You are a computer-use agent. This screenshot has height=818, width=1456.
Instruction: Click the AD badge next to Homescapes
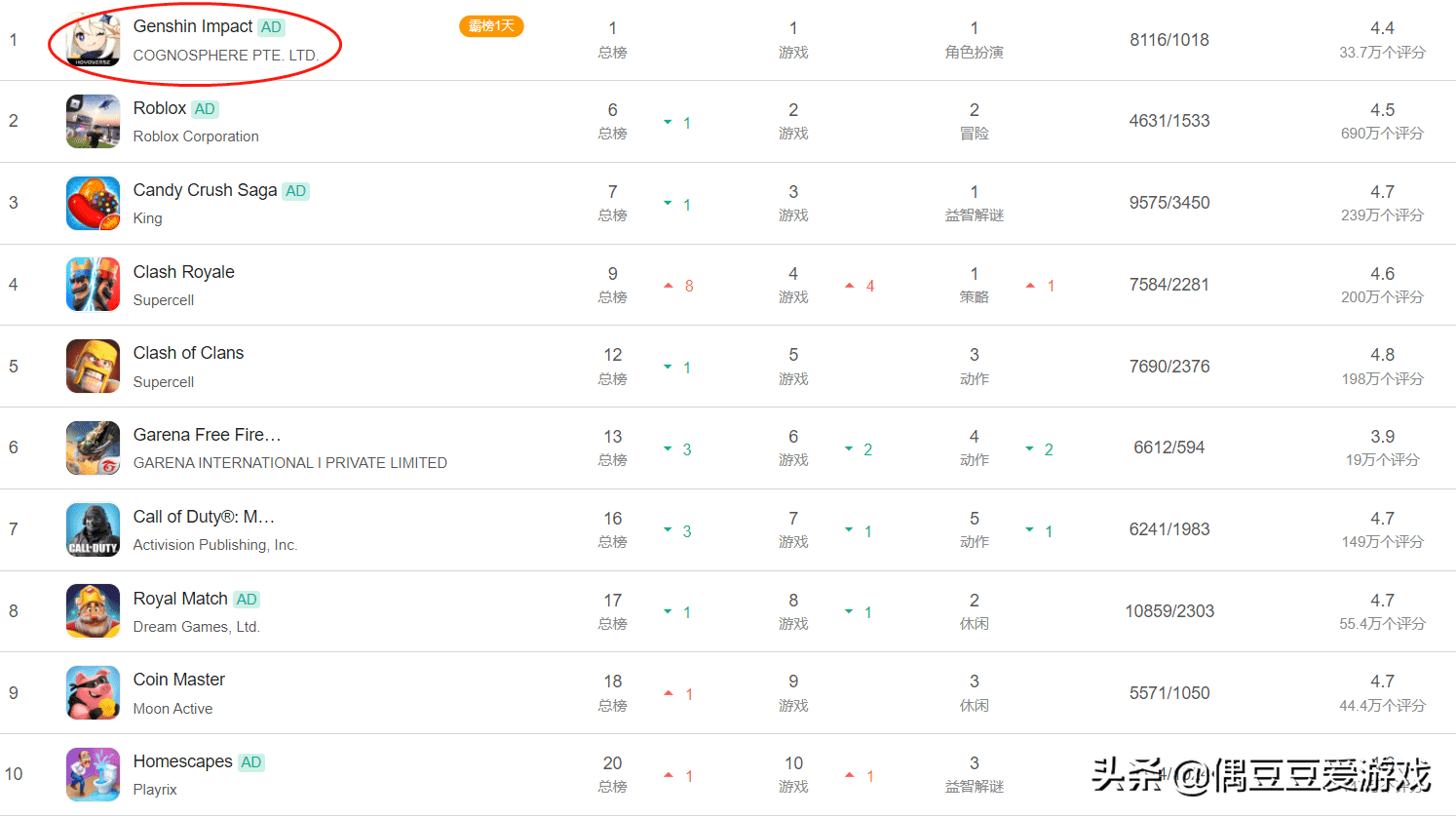pos(251,762)
